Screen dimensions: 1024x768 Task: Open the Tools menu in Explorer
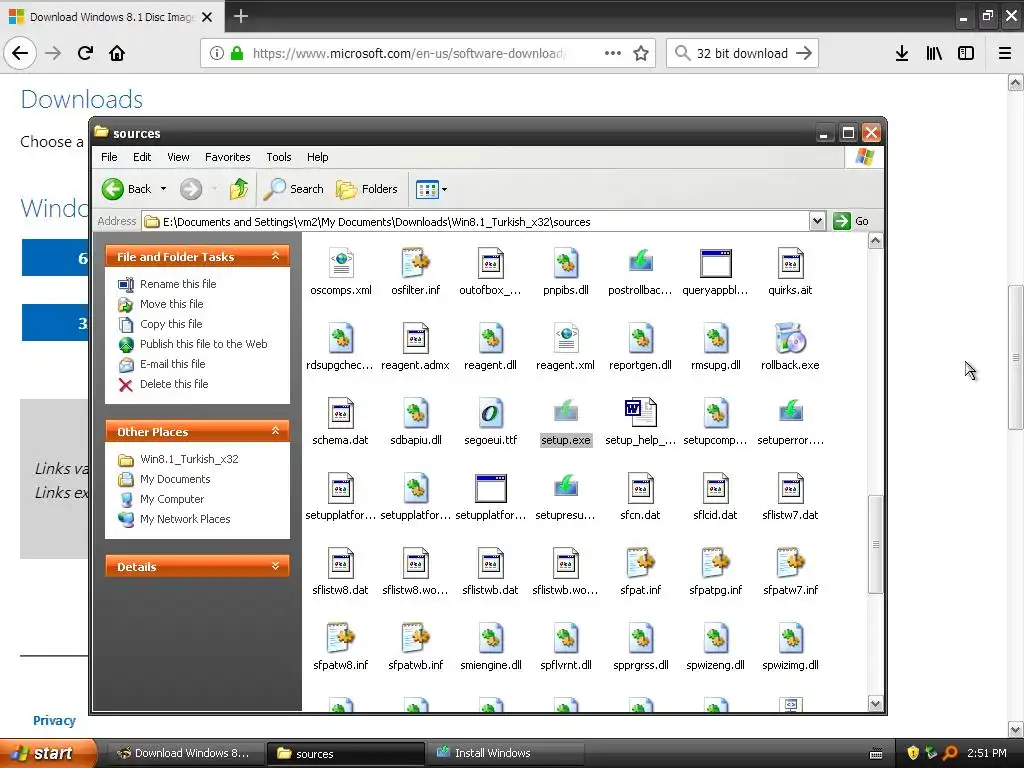coord(279,157)
